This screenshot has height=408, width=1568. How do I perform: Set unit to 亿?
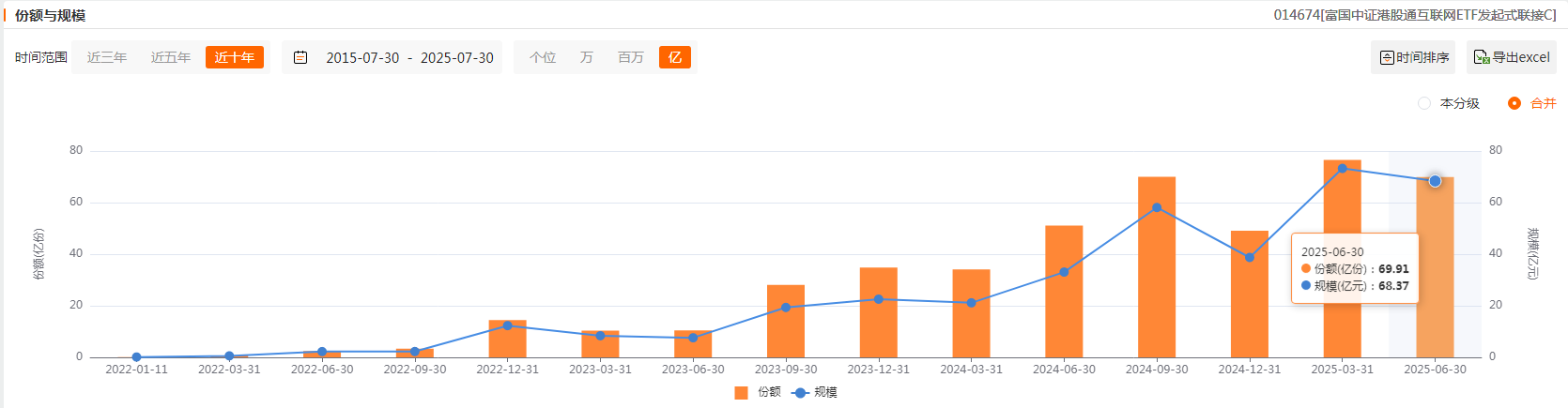click(x=675, y=57)
